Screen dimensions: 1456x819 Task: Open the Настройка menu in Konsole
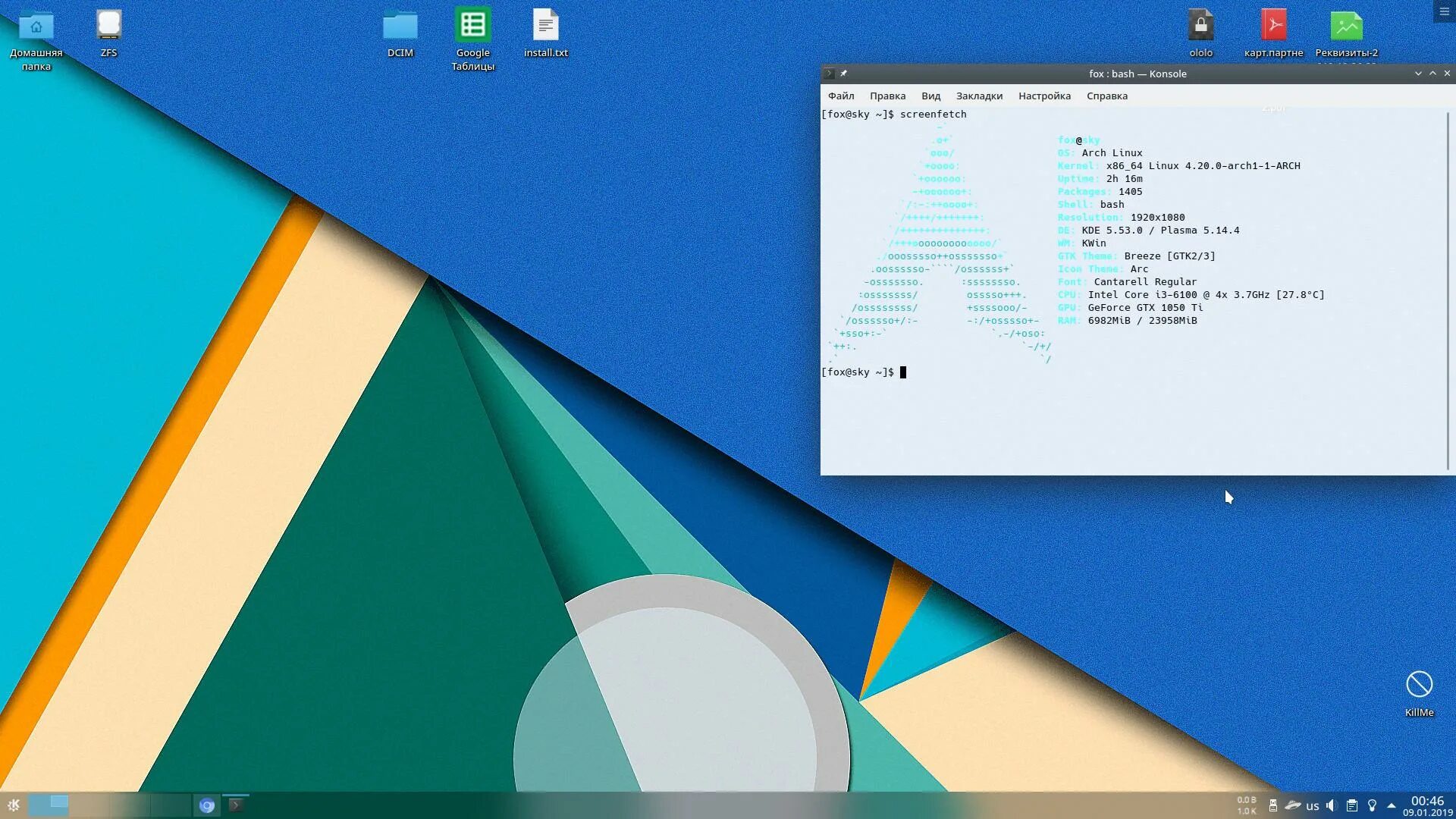(x=1044, y=96)
